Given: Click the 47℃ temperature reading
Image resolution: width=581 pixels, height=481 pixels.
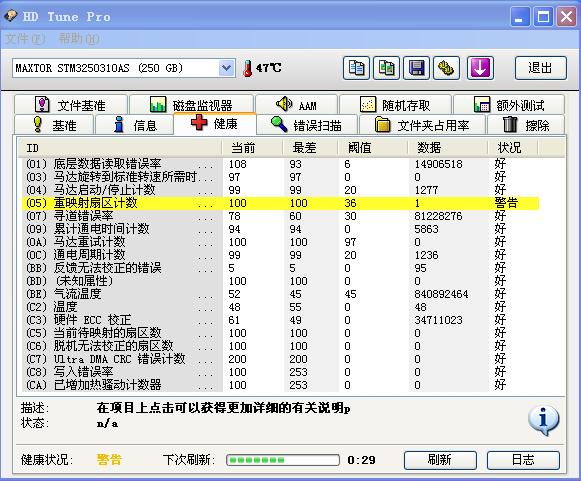Looking at the screenshot, I should click(x=268, y=68).
